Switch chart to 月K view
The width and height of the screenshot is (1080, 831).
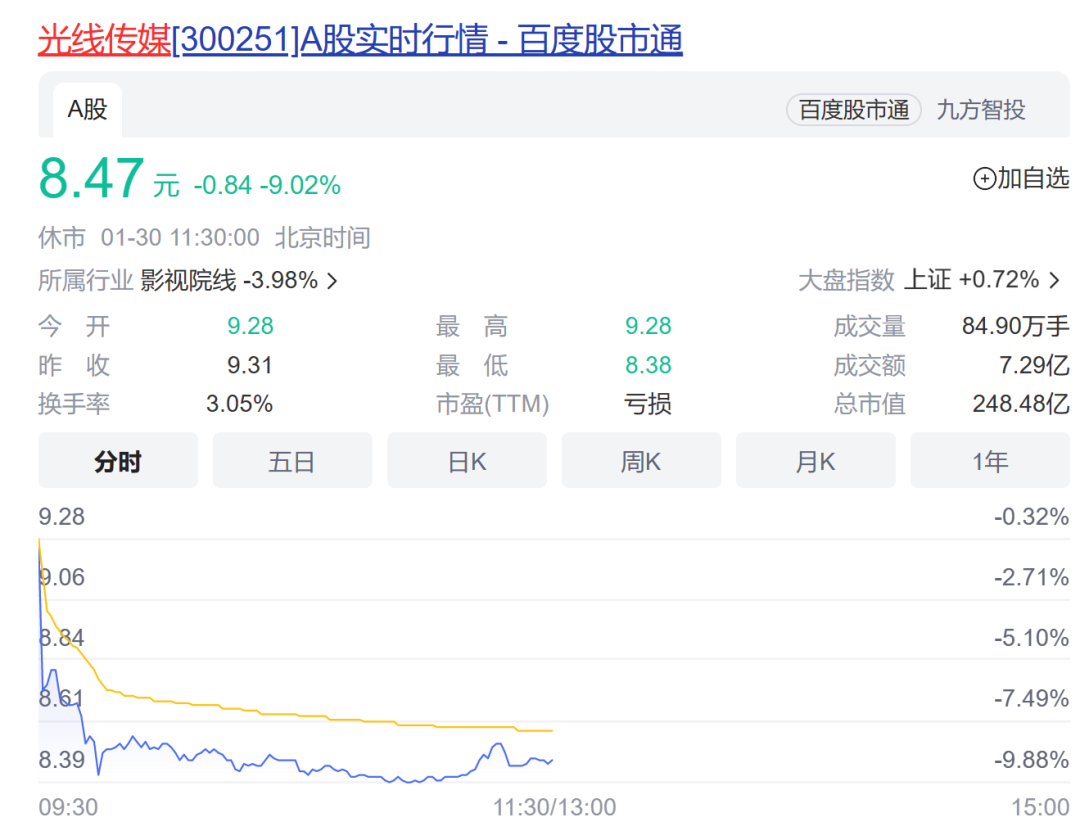coord(816,461)
